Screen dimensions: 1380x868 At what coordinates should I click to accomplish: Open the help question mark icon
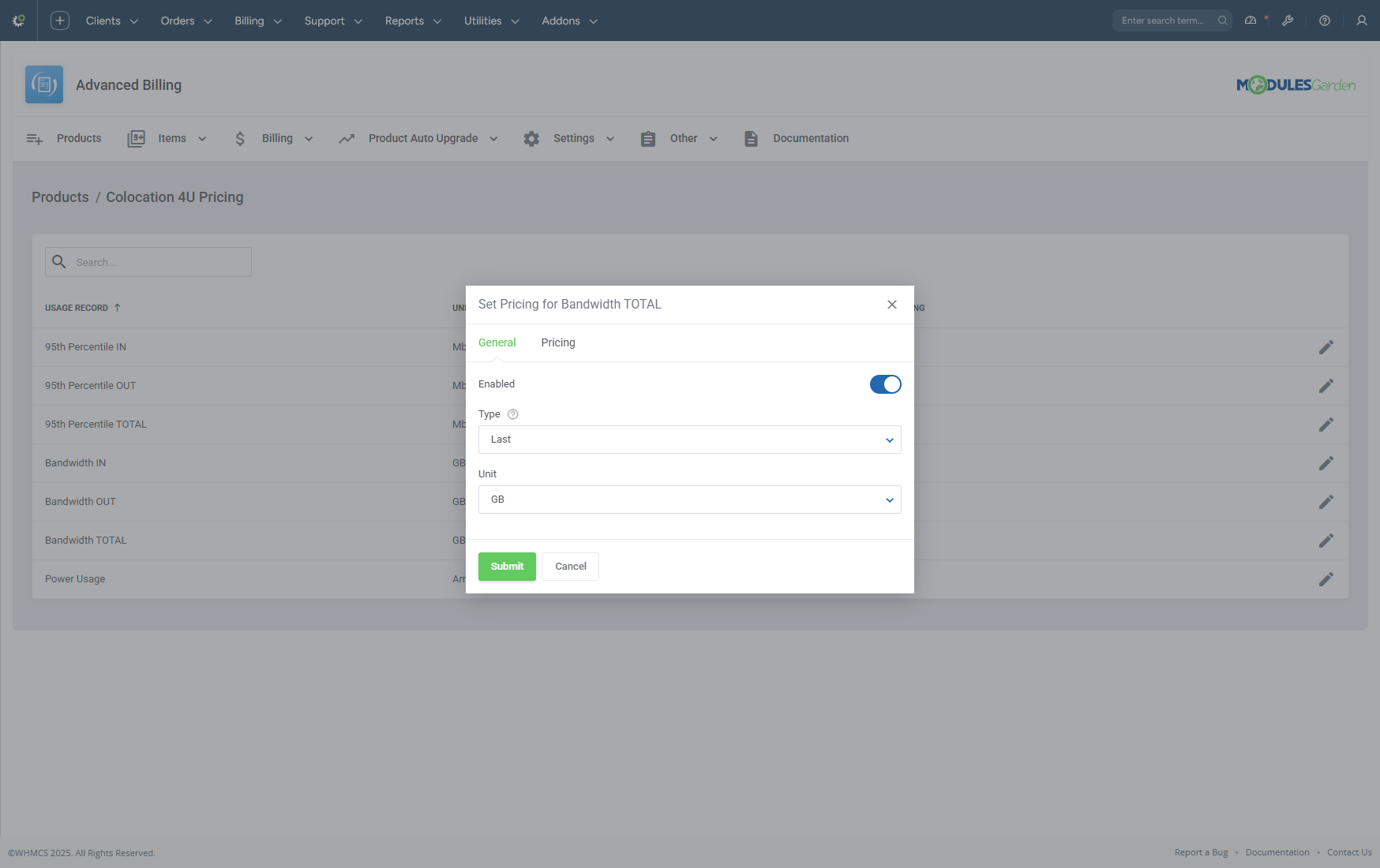(x=1325, y=21)
